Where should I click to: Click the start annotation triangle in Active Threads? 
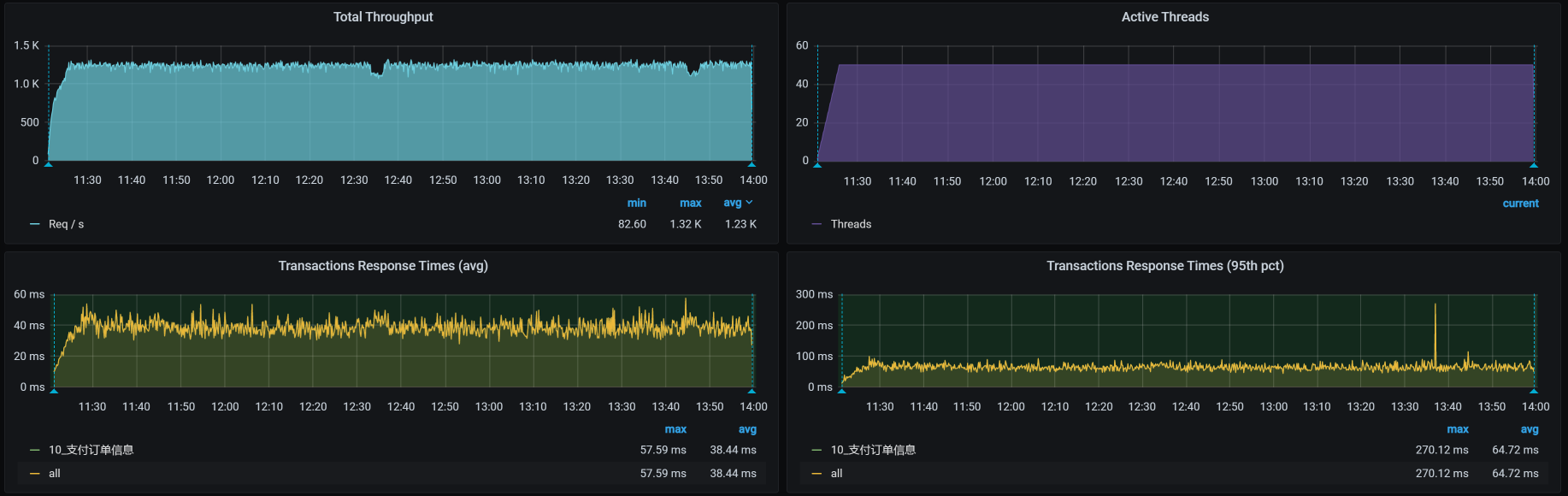pyautogui.click(x=818, y=164)
